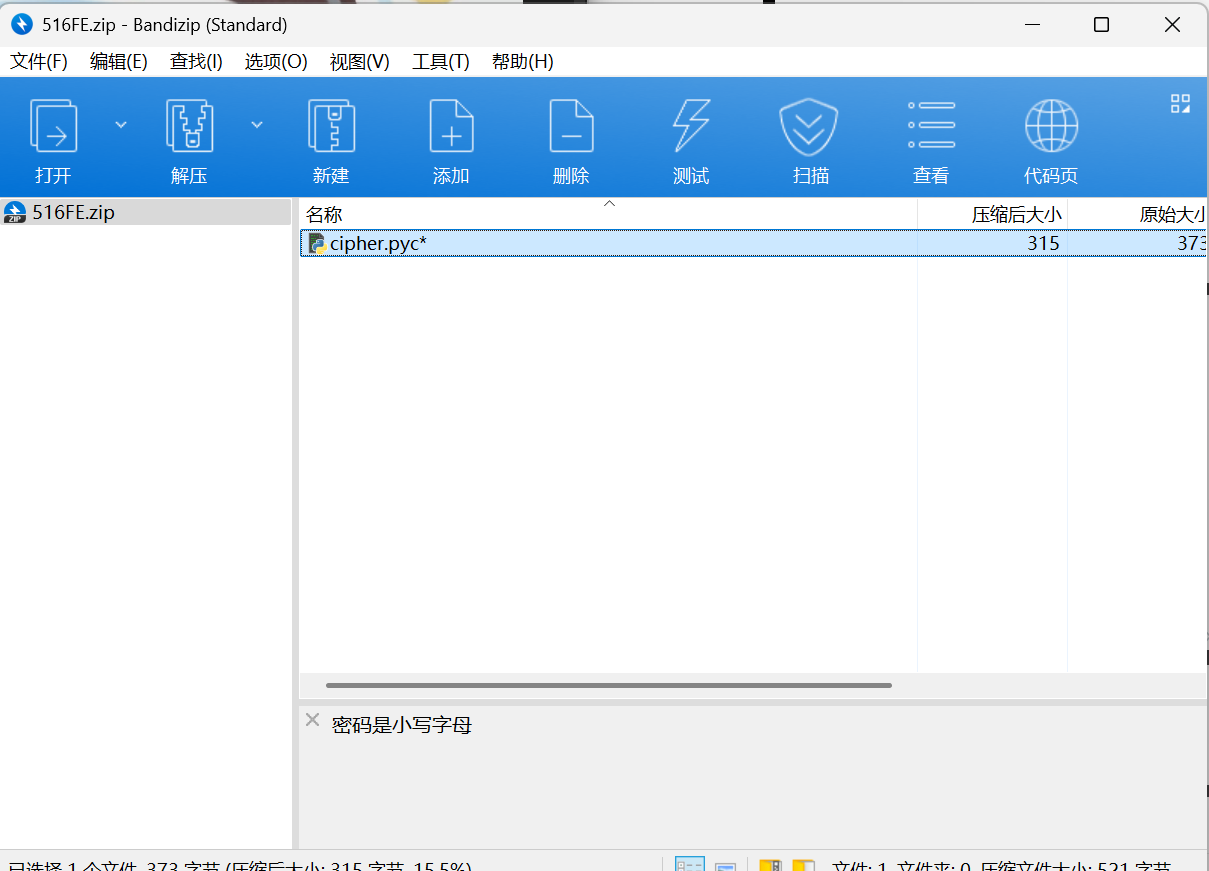
Task: Open the 打开 (Open) toolbar icon
Action: coord(53,137)
